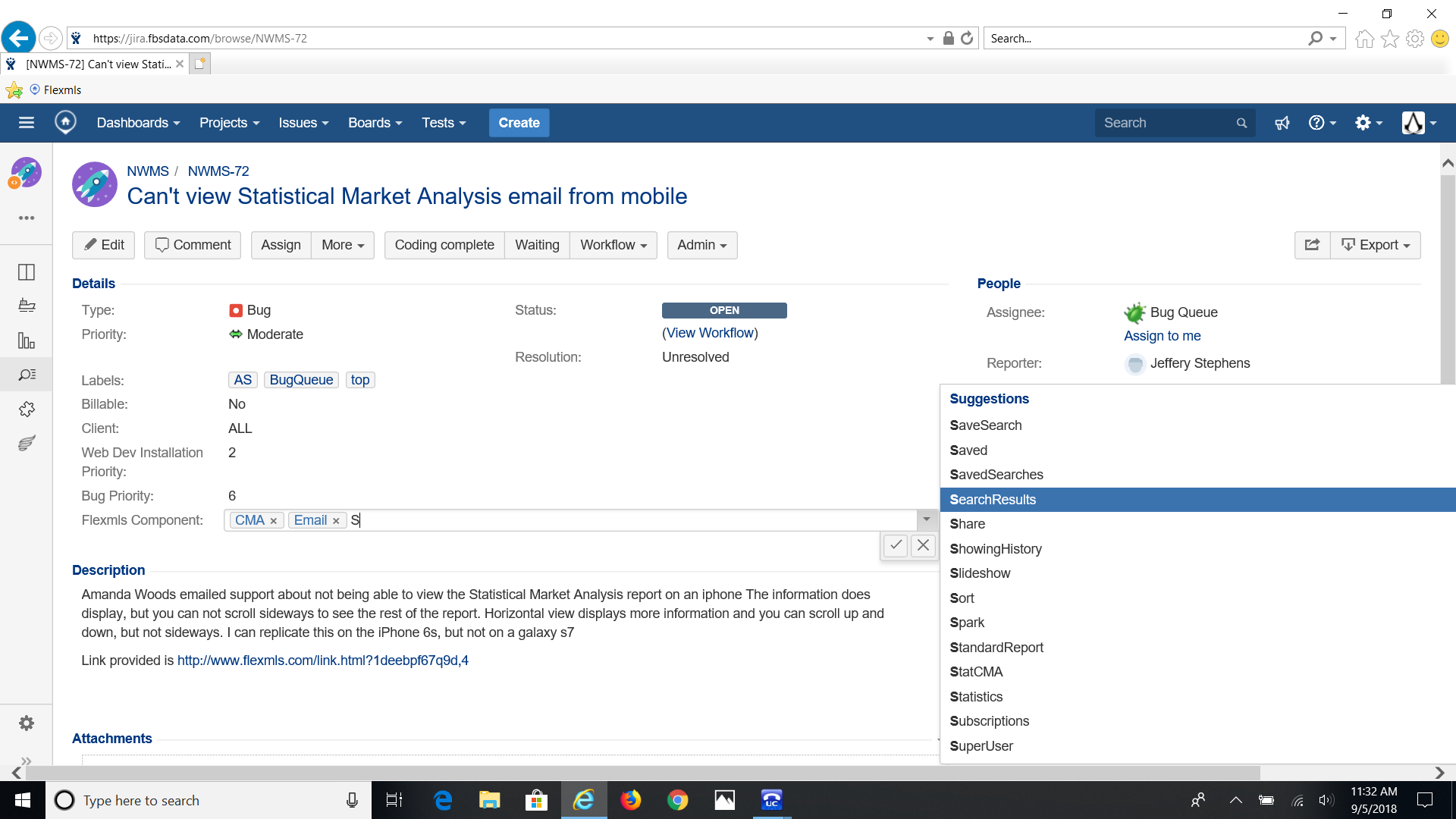Remove the Email component tag
The image size is (1456, 819).
[336, 521]
